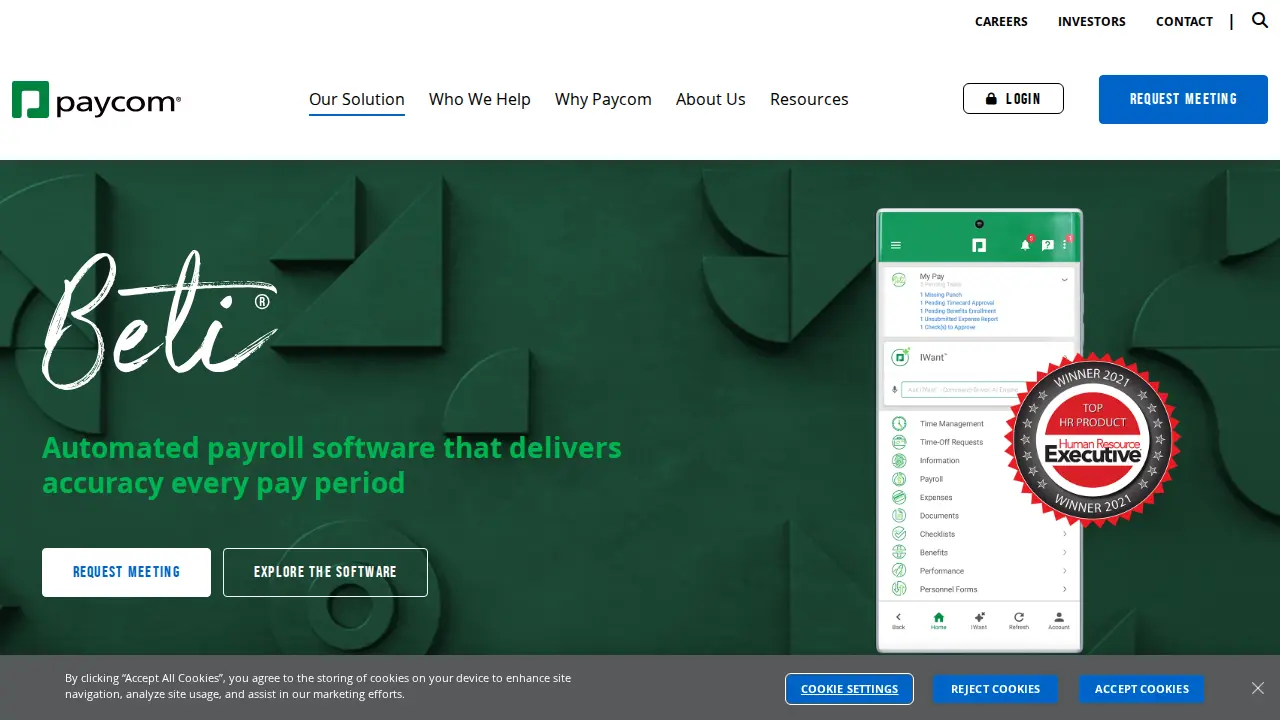Screen dimensions: 1280x720
Task: Expand the Benefits row chevron in the phone
Action: pos(1064,552)
